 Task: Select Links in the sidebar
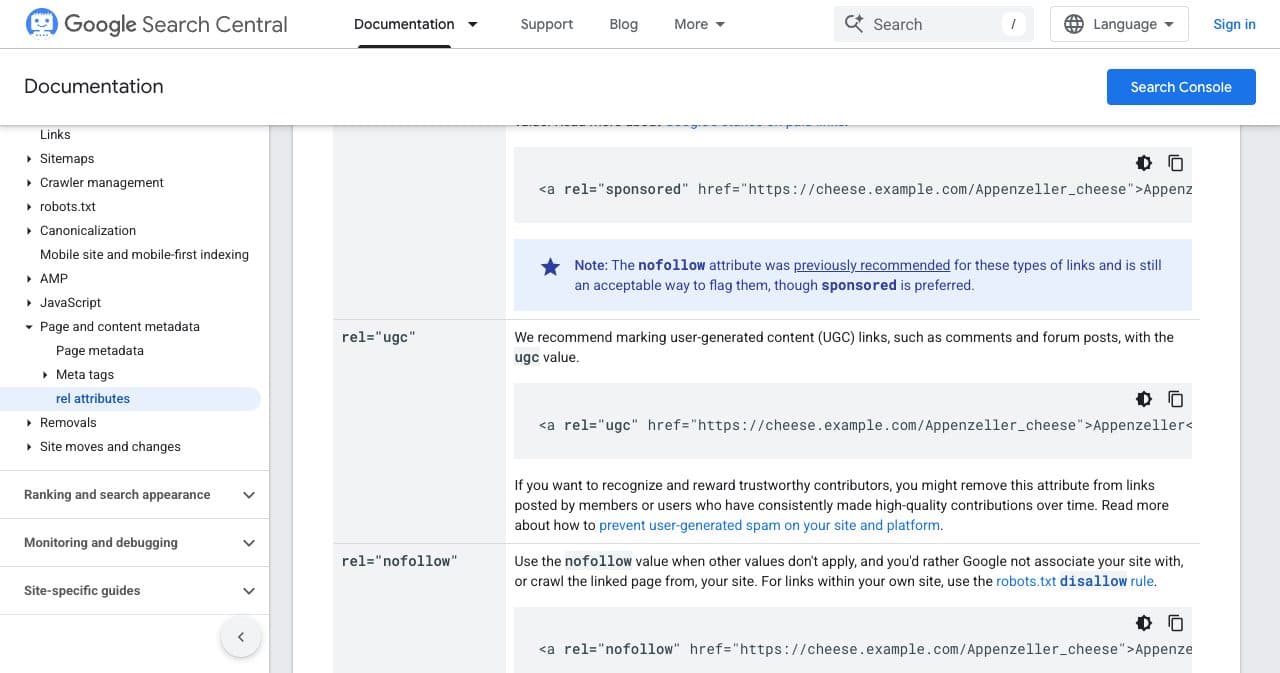[55, 135]
